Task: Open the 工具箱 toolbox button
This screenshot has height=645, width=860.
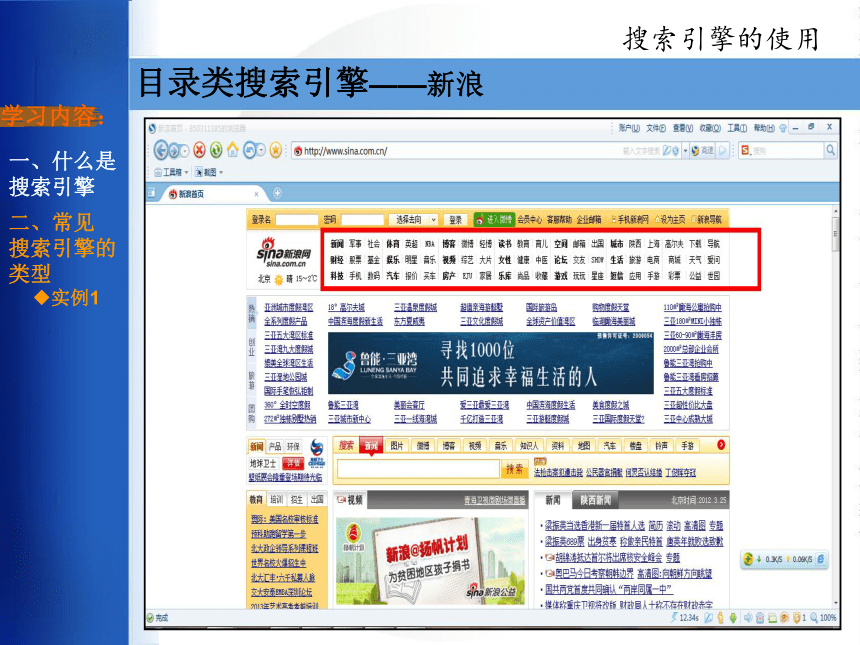Action: 168,172
